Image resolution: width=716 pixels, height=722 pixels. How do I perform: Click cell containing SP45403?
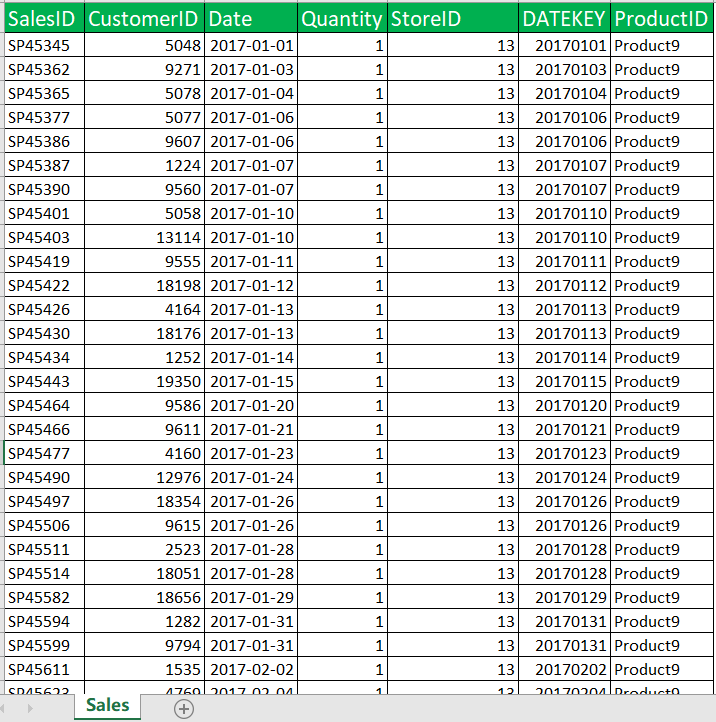[x=44, y=237]
